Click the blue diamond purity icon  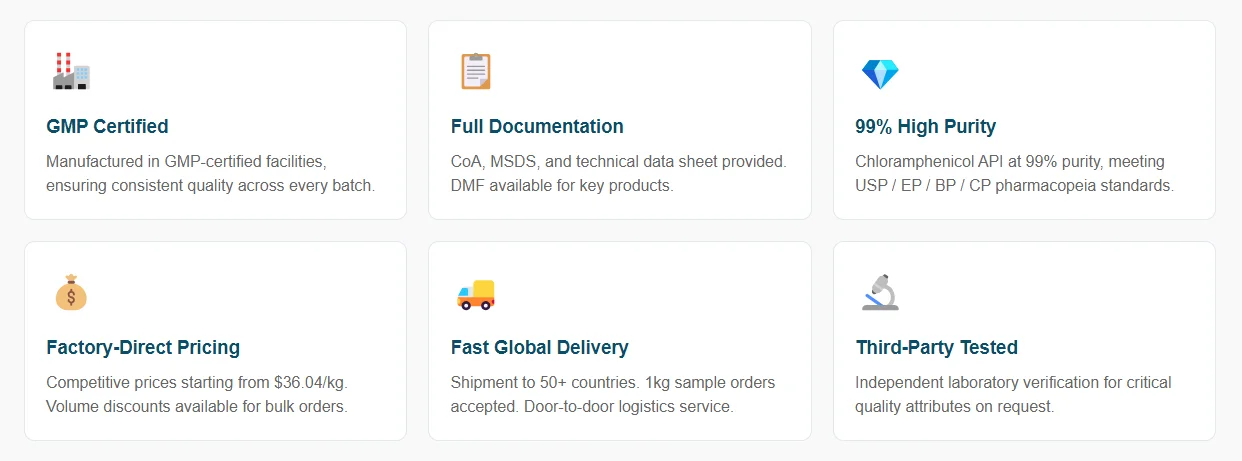pyautogui.click(x=880, y=73)
